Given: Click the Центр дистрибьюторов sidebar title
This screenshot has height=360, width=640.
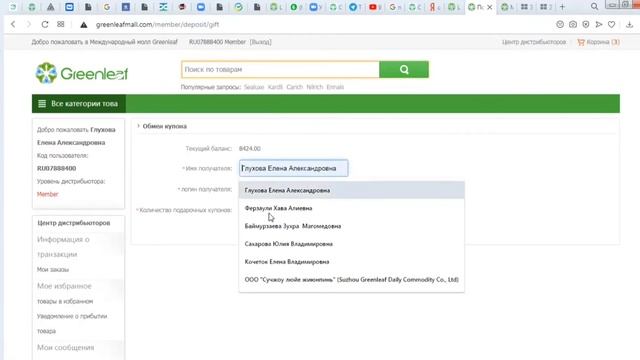Looking at the screenshot, I should (x=74, y=223).
